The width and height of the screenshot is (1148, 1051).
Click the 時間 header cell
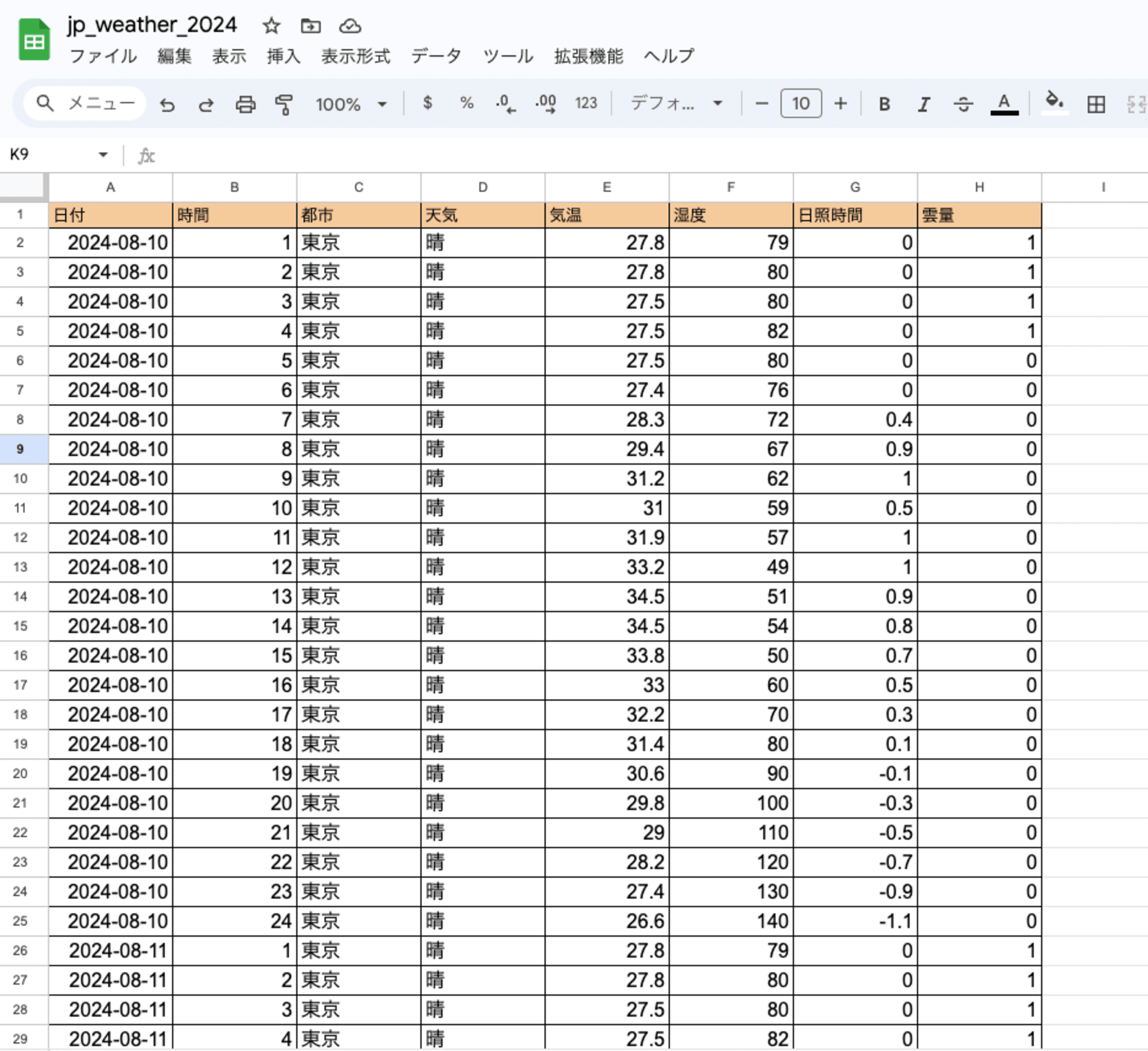tap(235, 215)
